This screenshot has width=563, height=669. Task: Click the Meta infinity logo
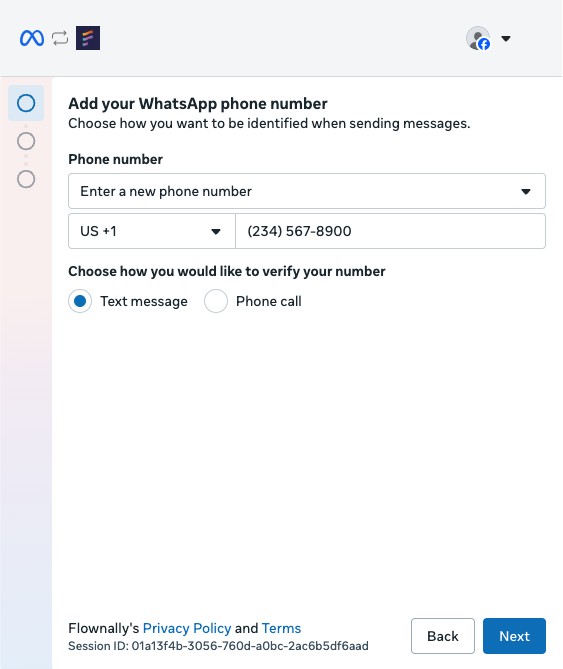32,38
